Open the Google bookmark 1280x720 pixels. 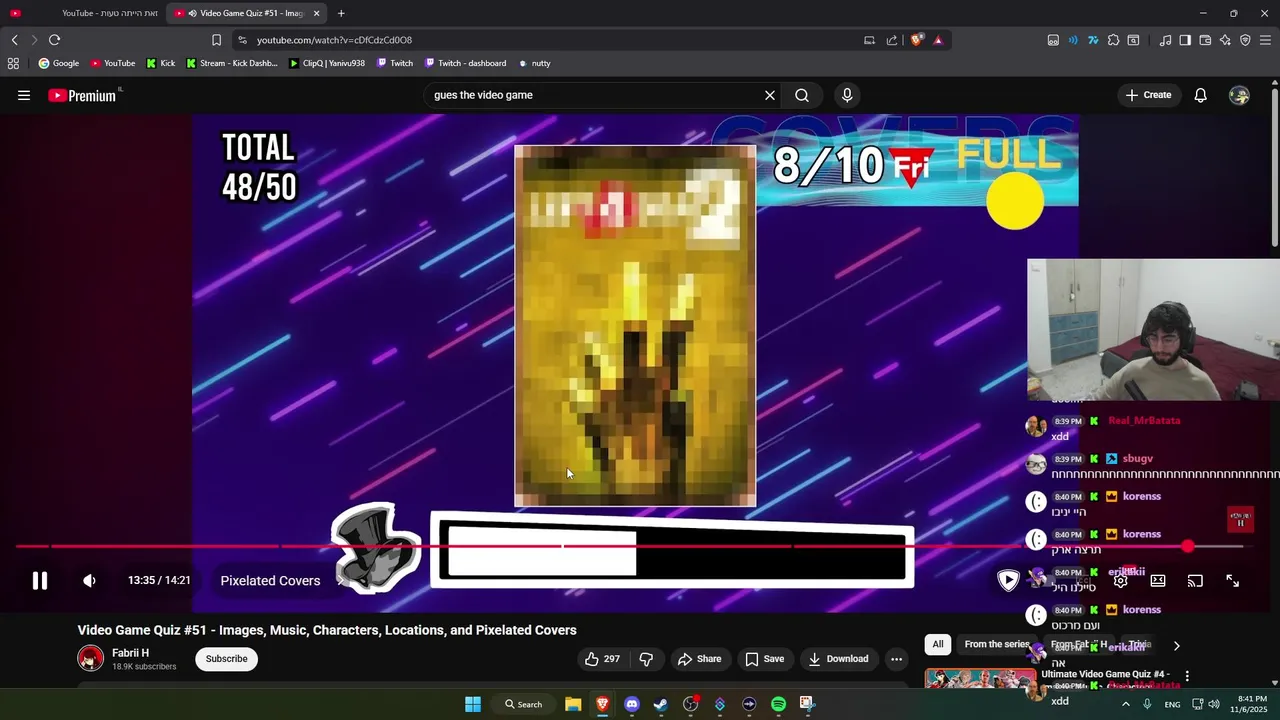pyautogui.click(x=58, y=63)
